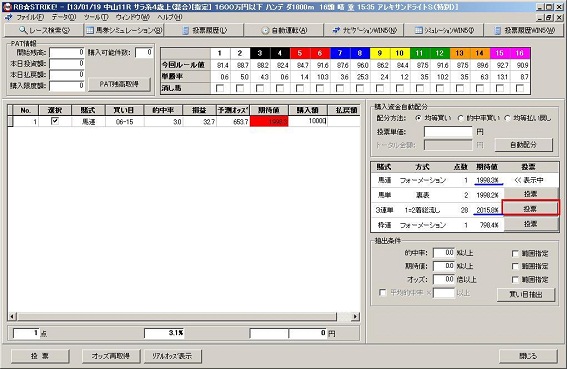The image size is (567, 369).
Task: Click horizontal scrollbar right arrow
Action: (355, 317)
